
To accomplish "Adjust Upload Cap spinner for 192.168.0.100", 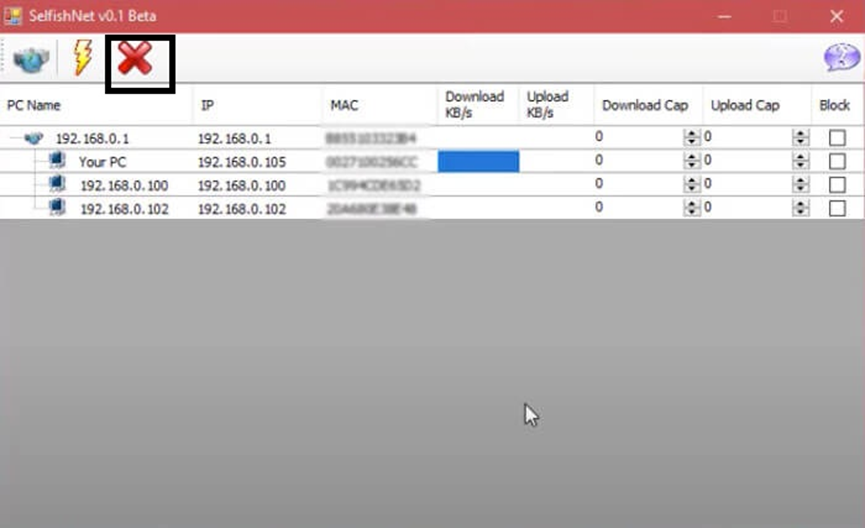I will pos(800,185).
